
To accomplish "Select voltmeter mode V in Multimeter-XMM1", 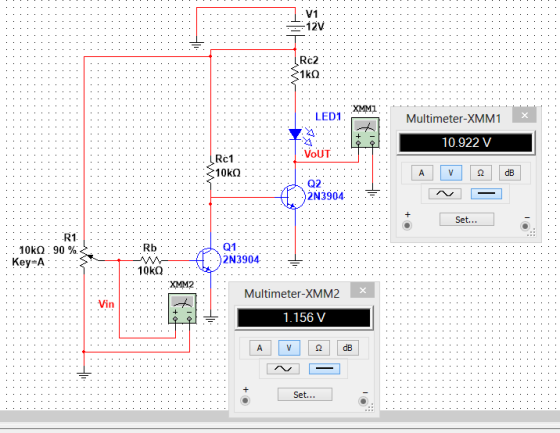I will [451, 173].
